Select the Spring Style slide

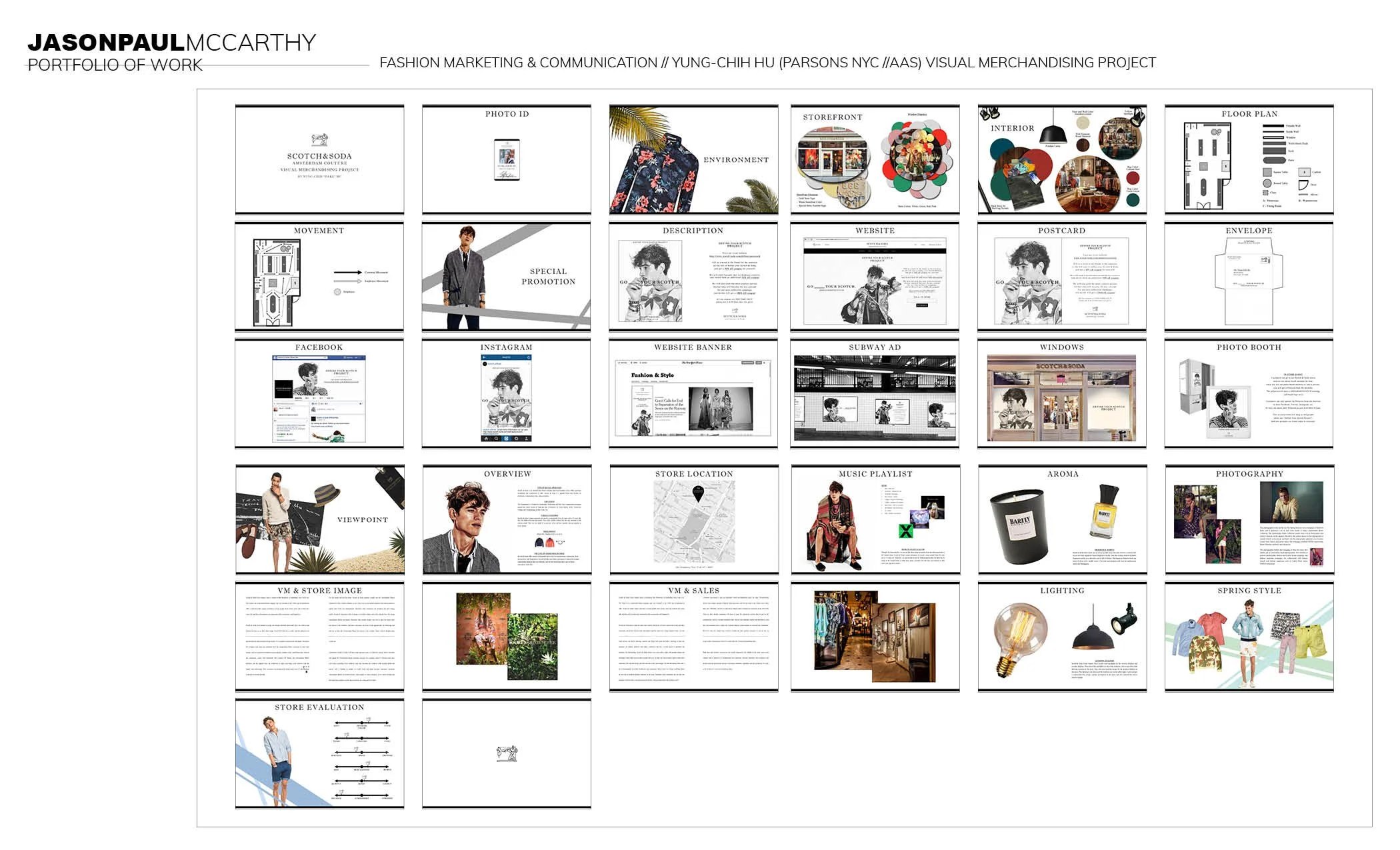pyautogui.click(x=1249, y=637)
